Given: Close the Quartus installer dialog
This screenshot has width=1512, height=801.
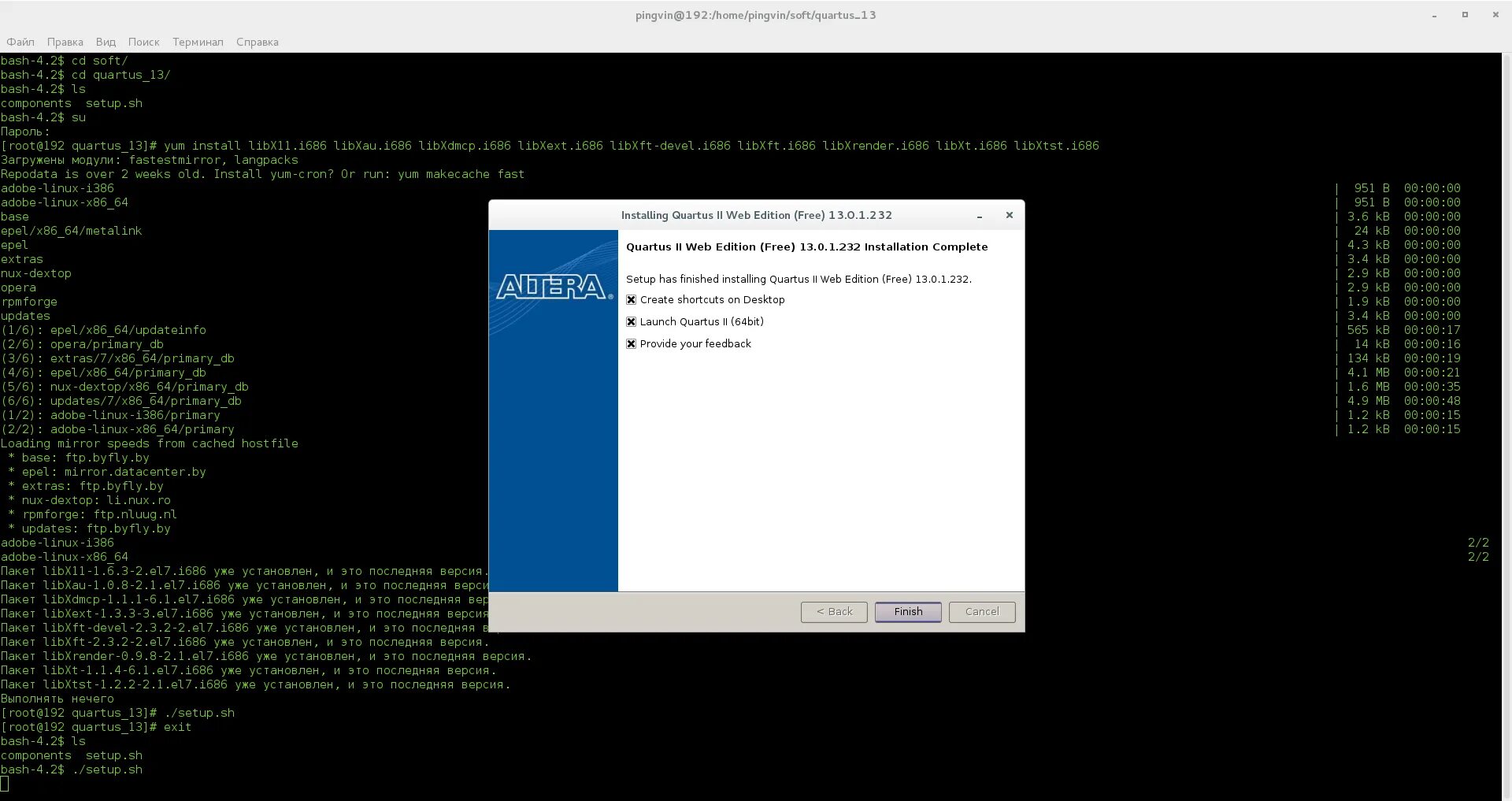Looking at the screenshot, I should click(x=1010, y=215).
